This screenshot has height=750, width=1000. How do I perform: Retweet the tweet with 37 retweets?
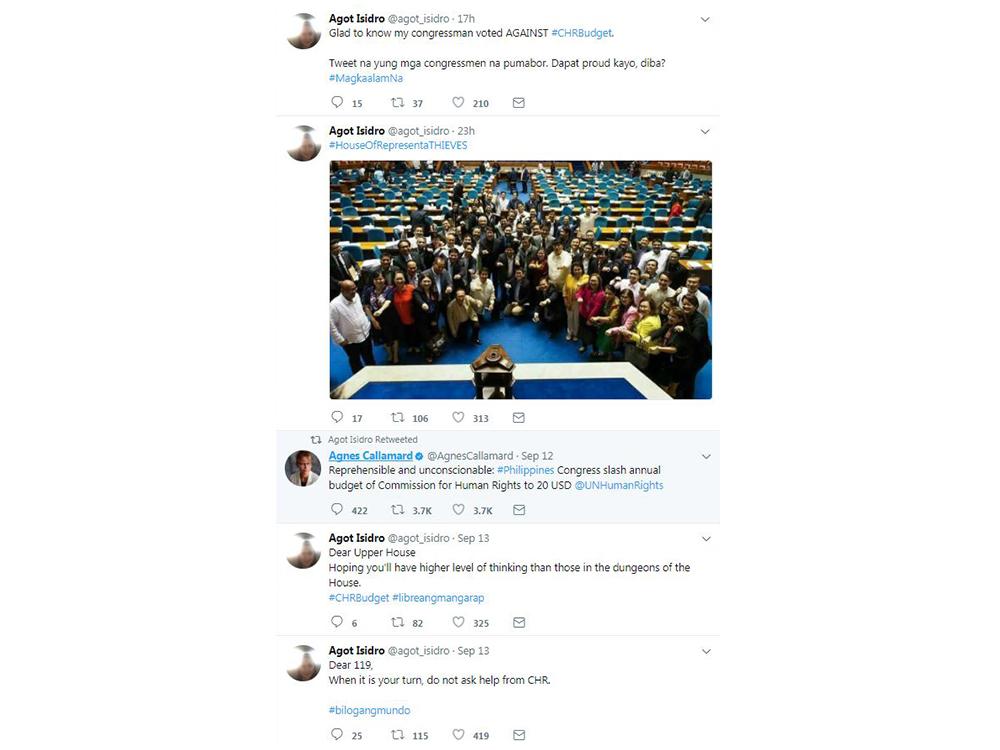click(397, 102)
